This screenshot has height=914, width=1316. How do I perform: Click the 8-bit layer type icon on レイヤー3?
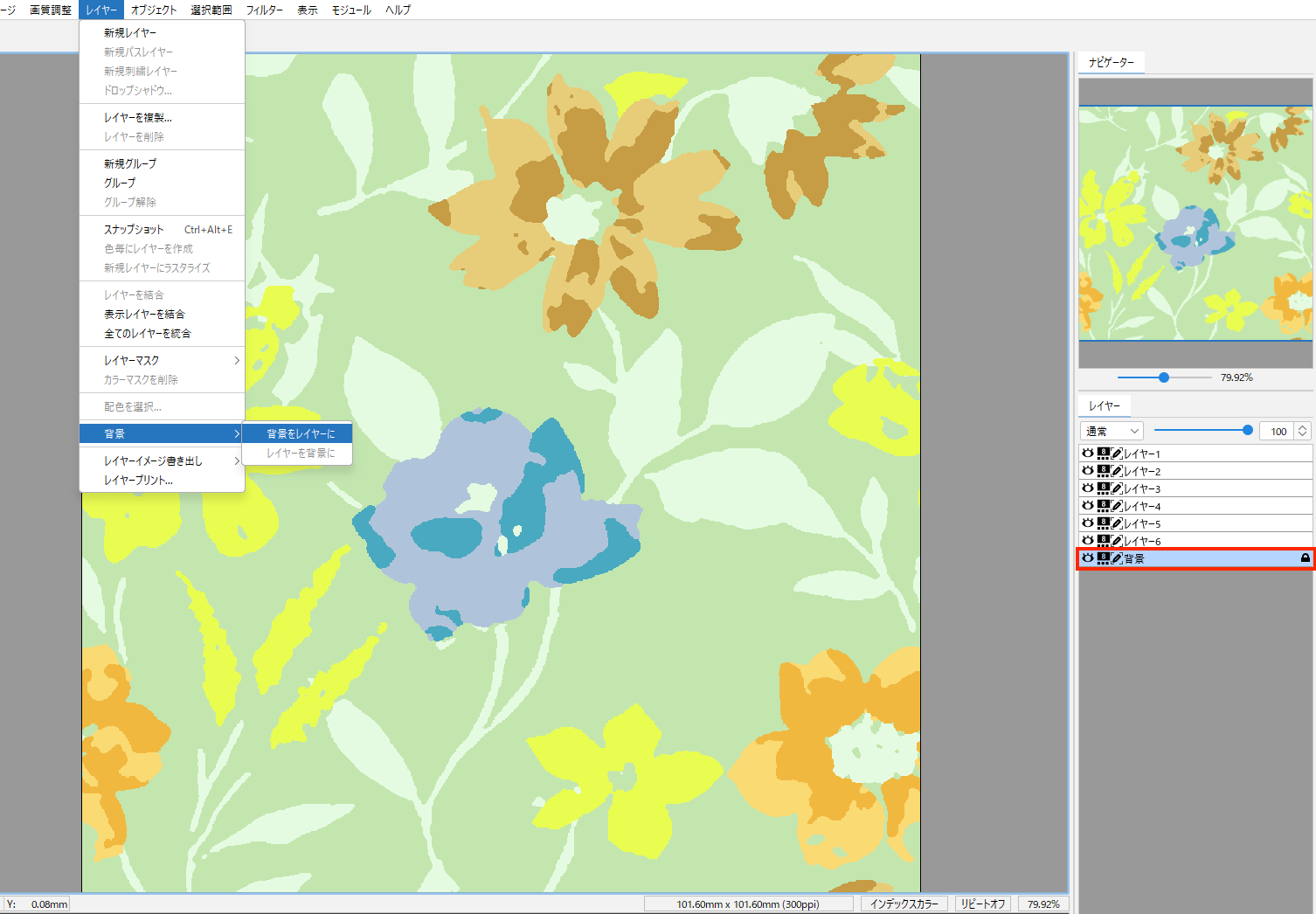pos(1104,488)
